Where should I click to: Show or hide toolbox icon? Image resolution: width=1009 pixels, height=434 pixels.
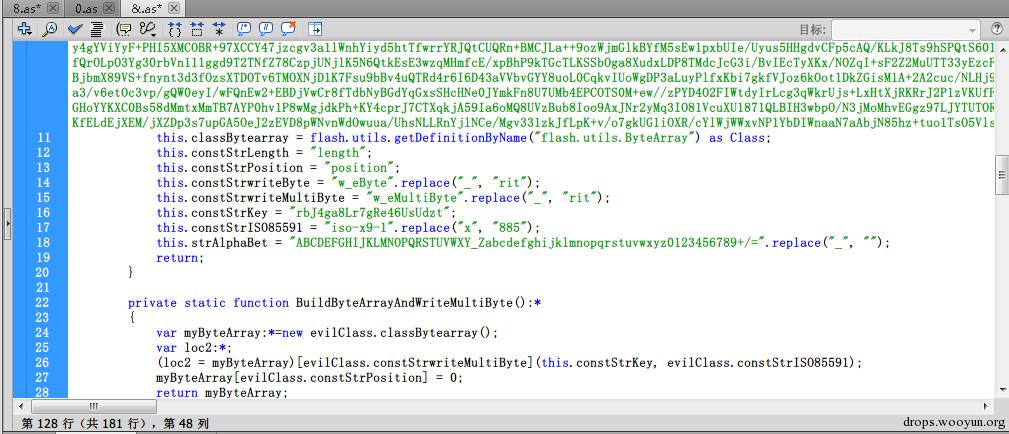(315, 29)
